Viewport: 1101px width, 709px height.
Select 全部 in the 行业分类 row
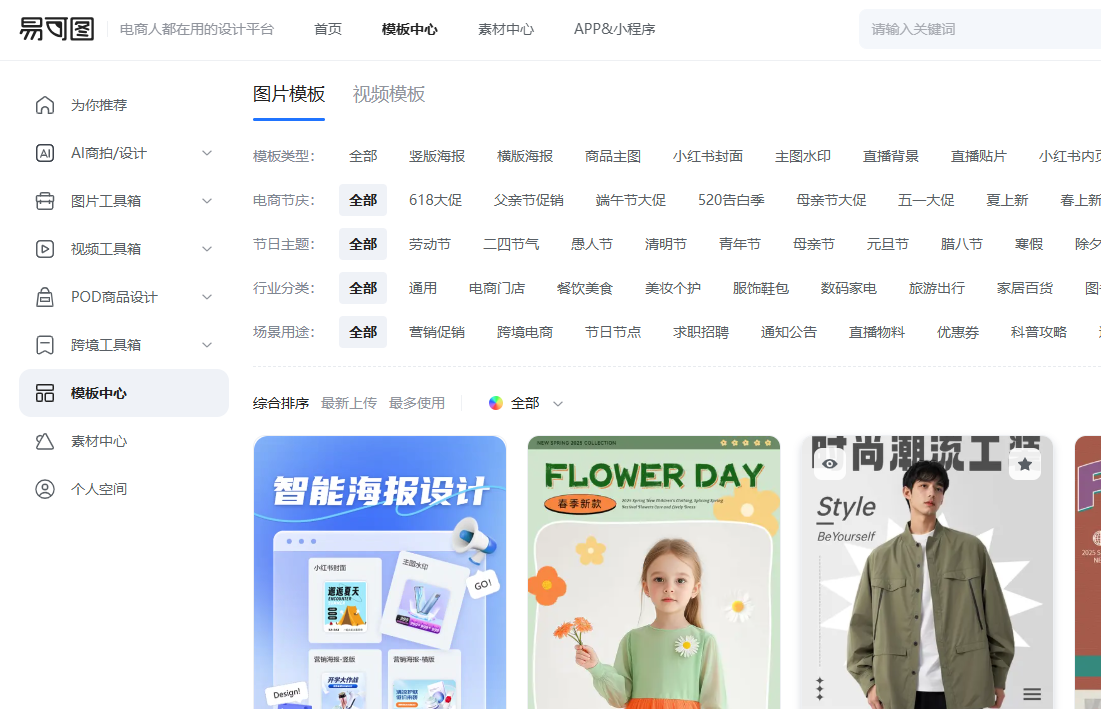pos(363,289)
